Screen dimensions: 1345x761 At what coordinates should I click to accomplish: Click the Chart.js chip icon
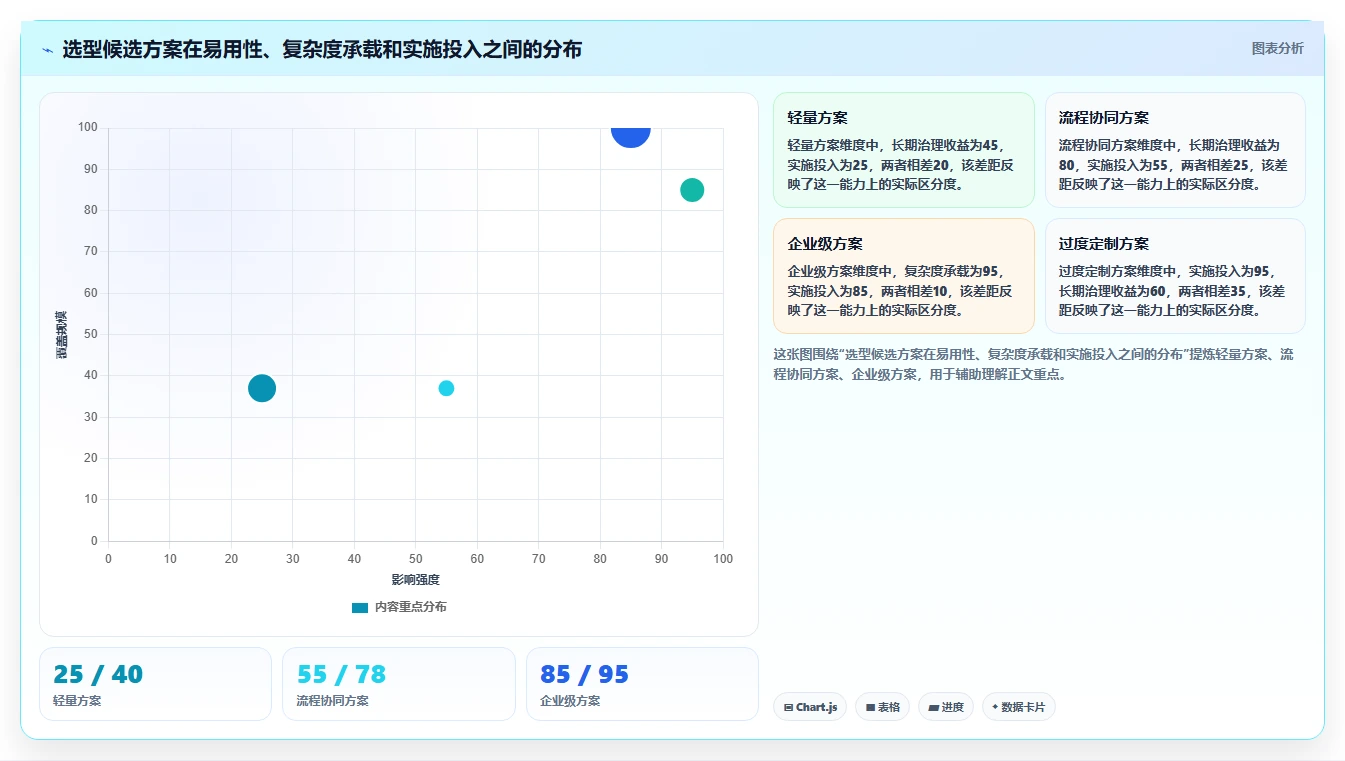(788, 707)
